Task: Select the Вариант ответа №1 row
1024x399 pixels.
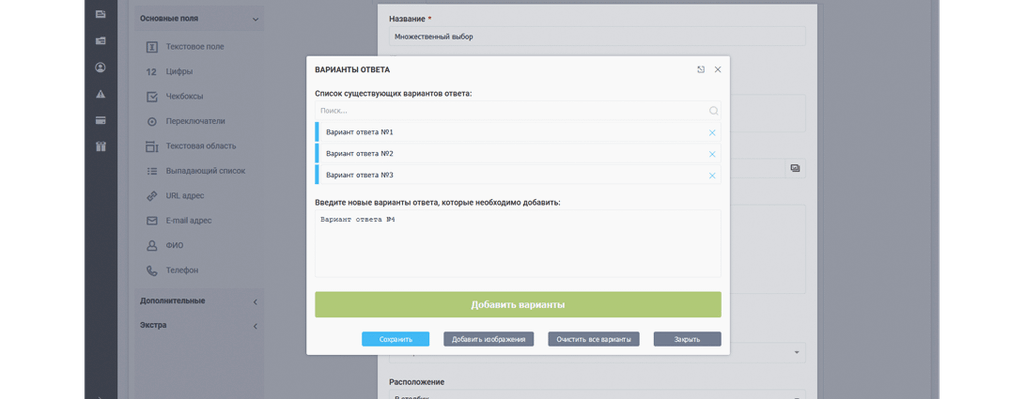Action: coord(518,133)
